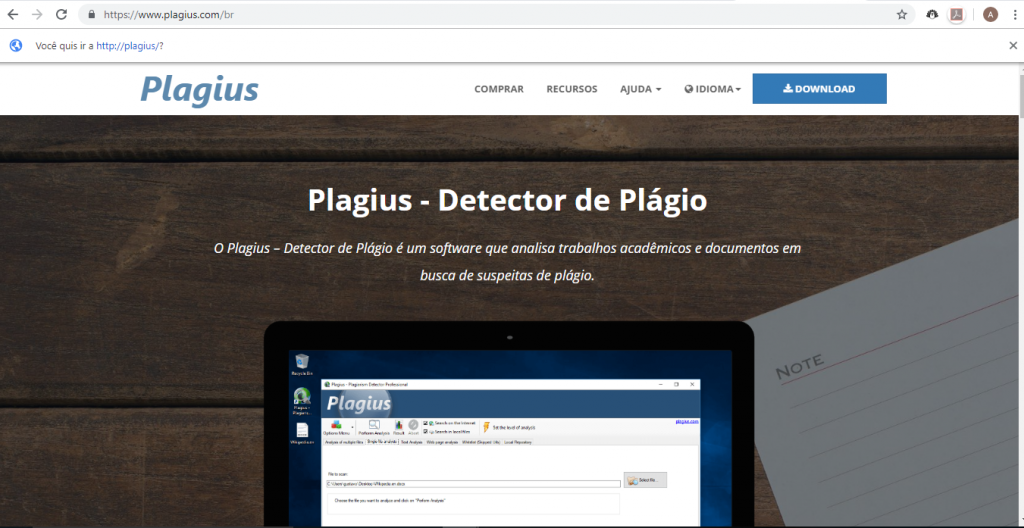The image size is (1024, 528).
Task: Focus the address bar showing plagius.com/br
Action: [x=496, y=14]
